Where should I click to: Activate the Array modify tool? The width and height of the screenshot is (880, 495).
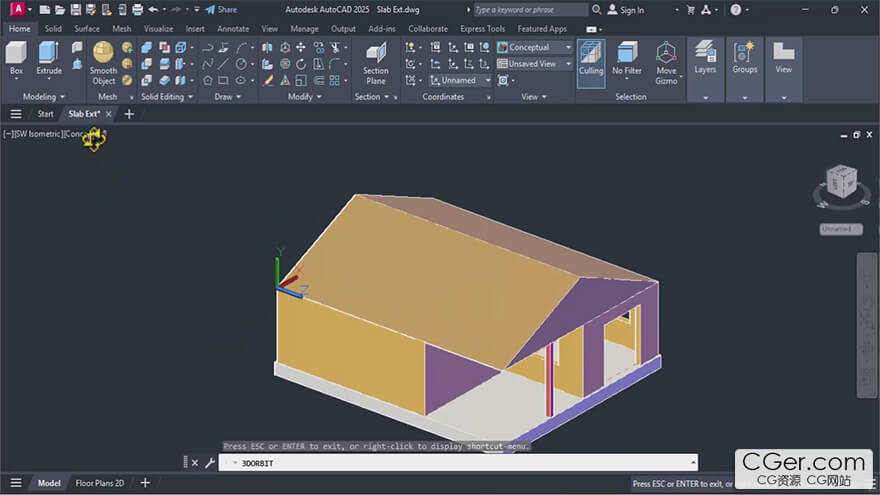pos(334,80)
